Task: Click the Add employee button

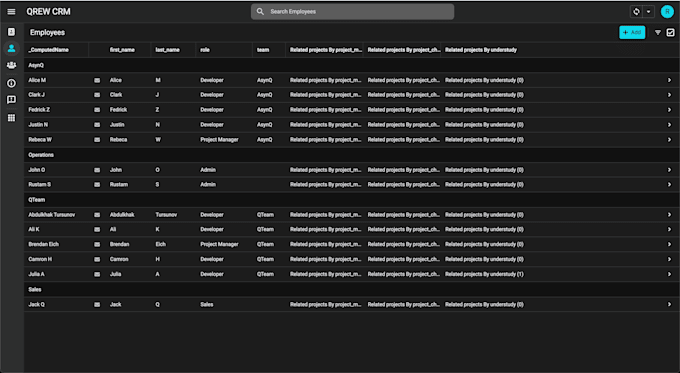Action: tap(632, 33)
